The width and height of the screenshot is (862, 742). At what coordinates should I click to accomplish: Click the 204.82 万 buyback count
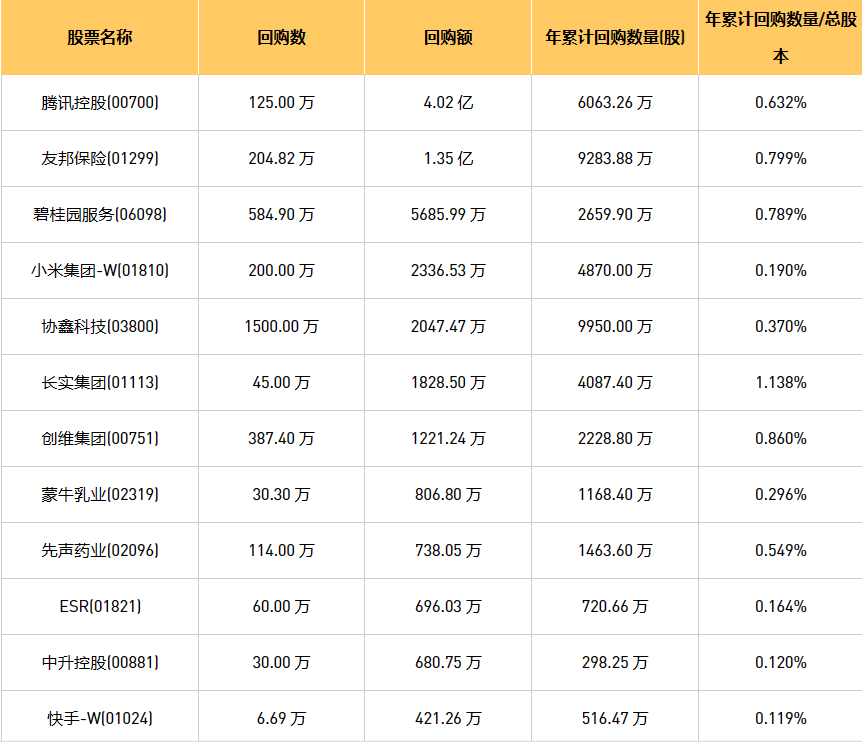tap(281, 159)
